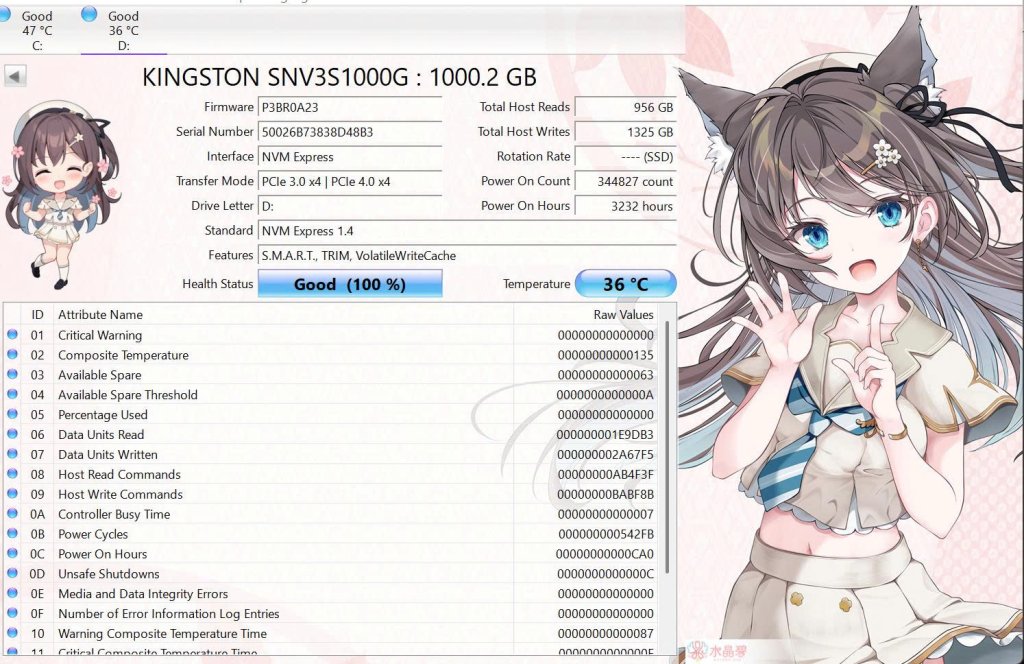Click the Standard field NVM Express 1.4
The height and width of the screenshot is (664, 1024).
[467, 230]
